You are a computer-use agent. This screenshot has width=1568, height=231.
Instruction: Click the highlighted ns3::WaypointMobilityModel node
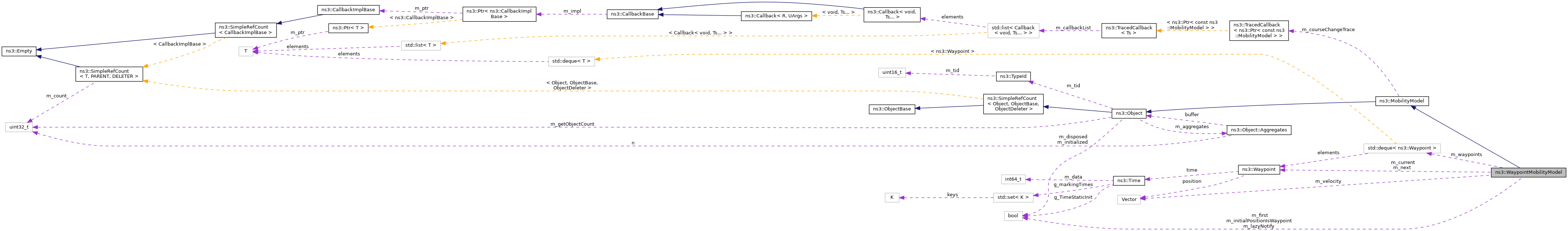1528,172
